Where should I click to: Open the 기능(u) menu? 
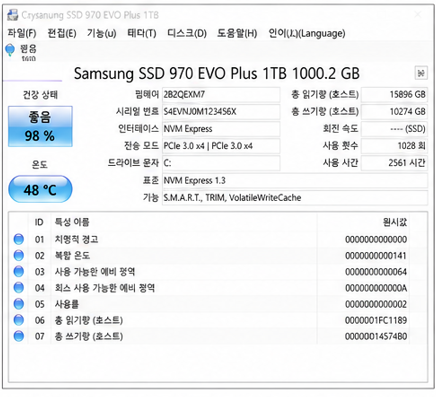coord(102,33)
